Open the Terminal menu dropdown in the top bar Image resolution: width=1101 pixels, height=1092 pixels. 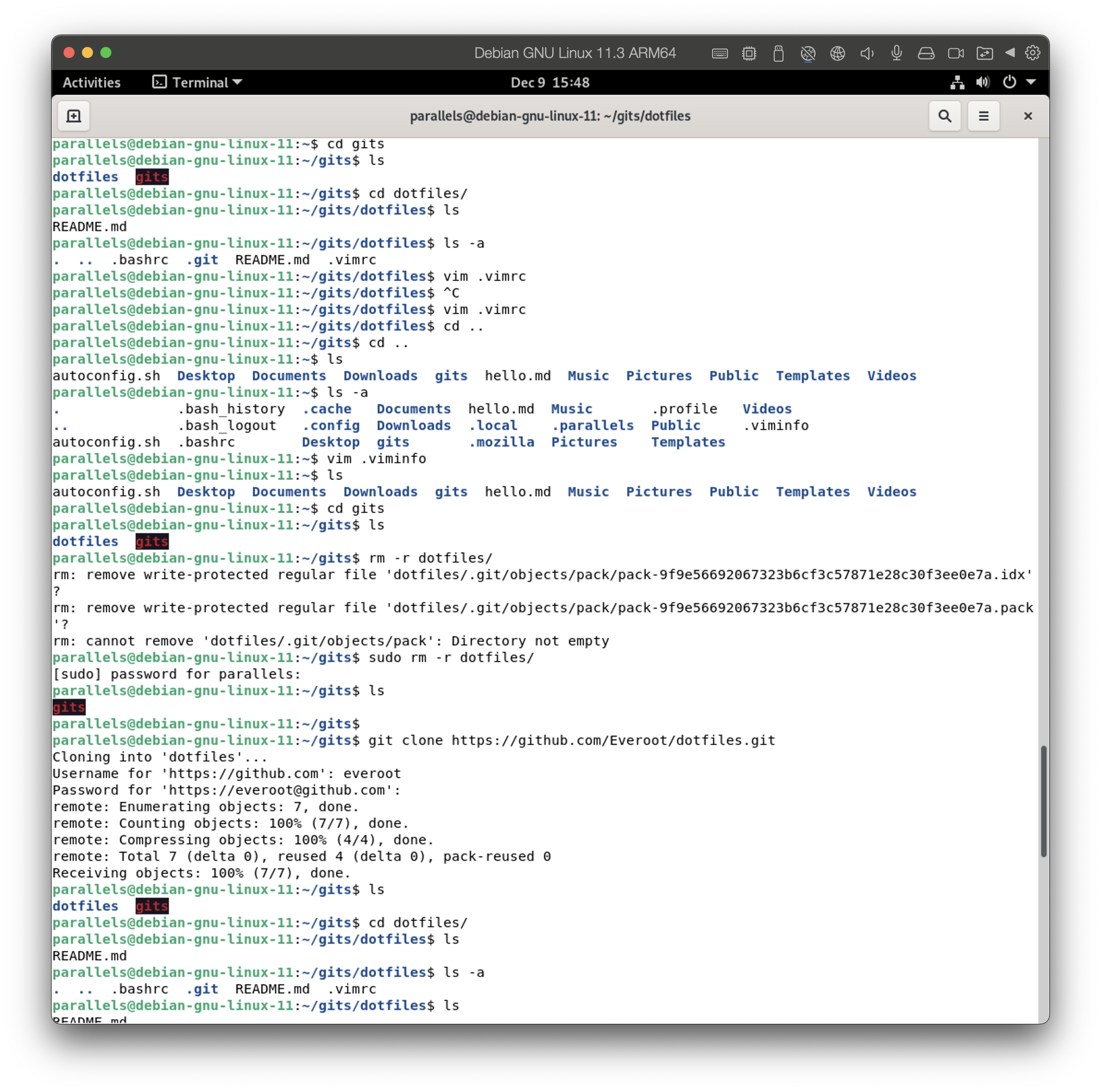tap(197, 82)
